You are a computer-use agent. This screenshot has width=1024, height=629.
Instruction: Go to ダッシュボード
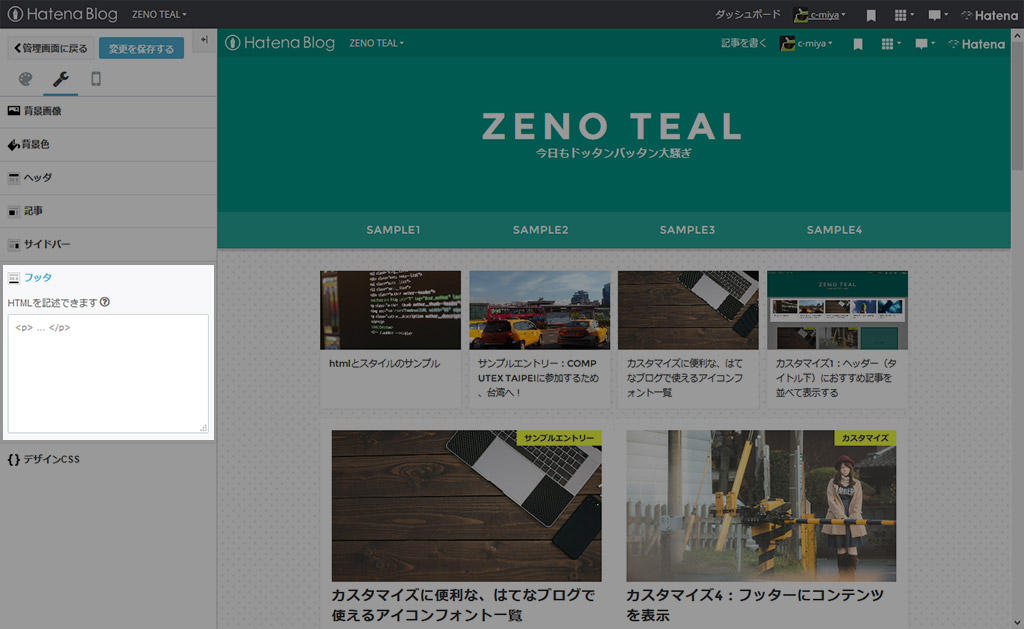(748, 14)
